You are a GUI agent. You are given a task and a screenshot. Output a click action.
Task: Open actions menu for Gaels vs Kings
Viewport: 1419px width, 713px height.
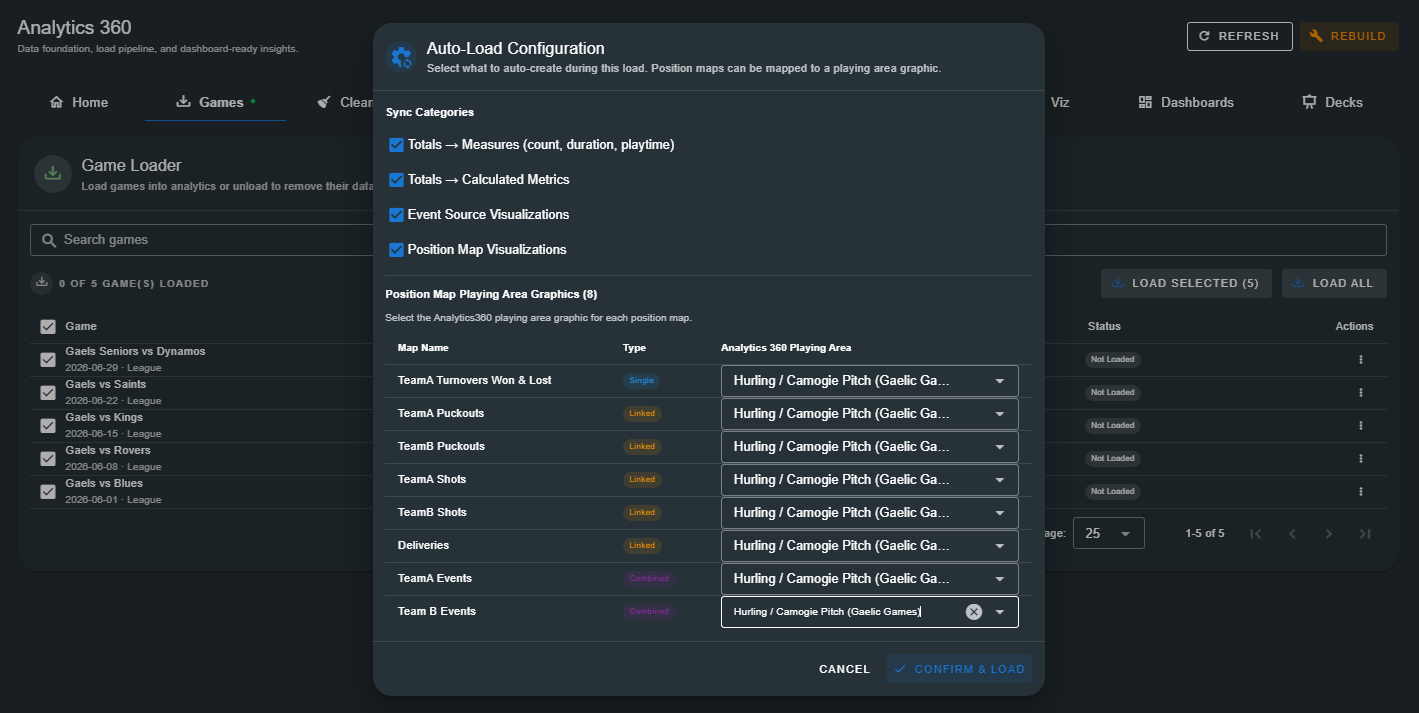coord(1361,425)
